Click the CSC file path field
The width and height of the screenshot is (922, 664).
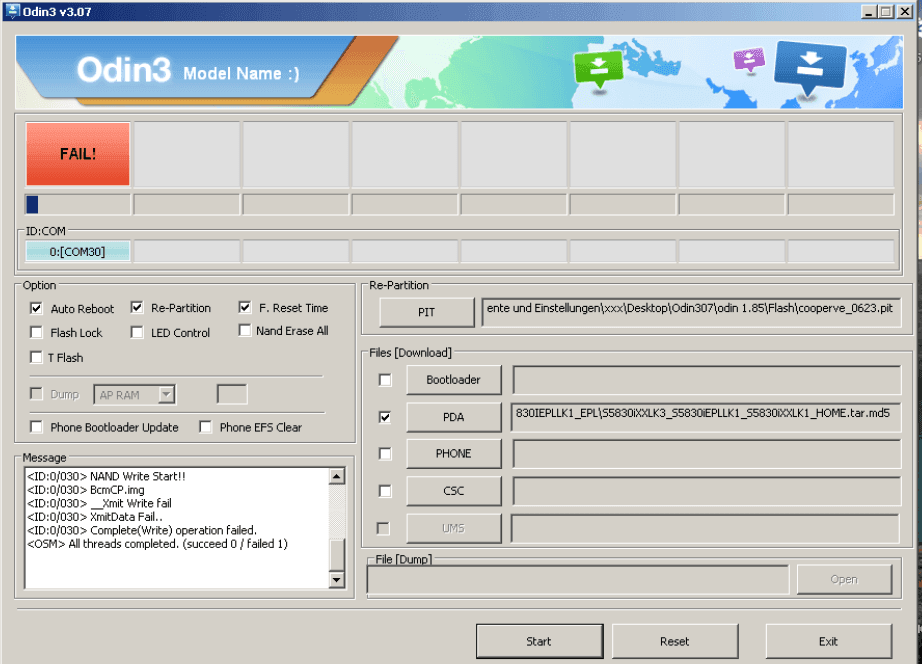coord(707,491)
